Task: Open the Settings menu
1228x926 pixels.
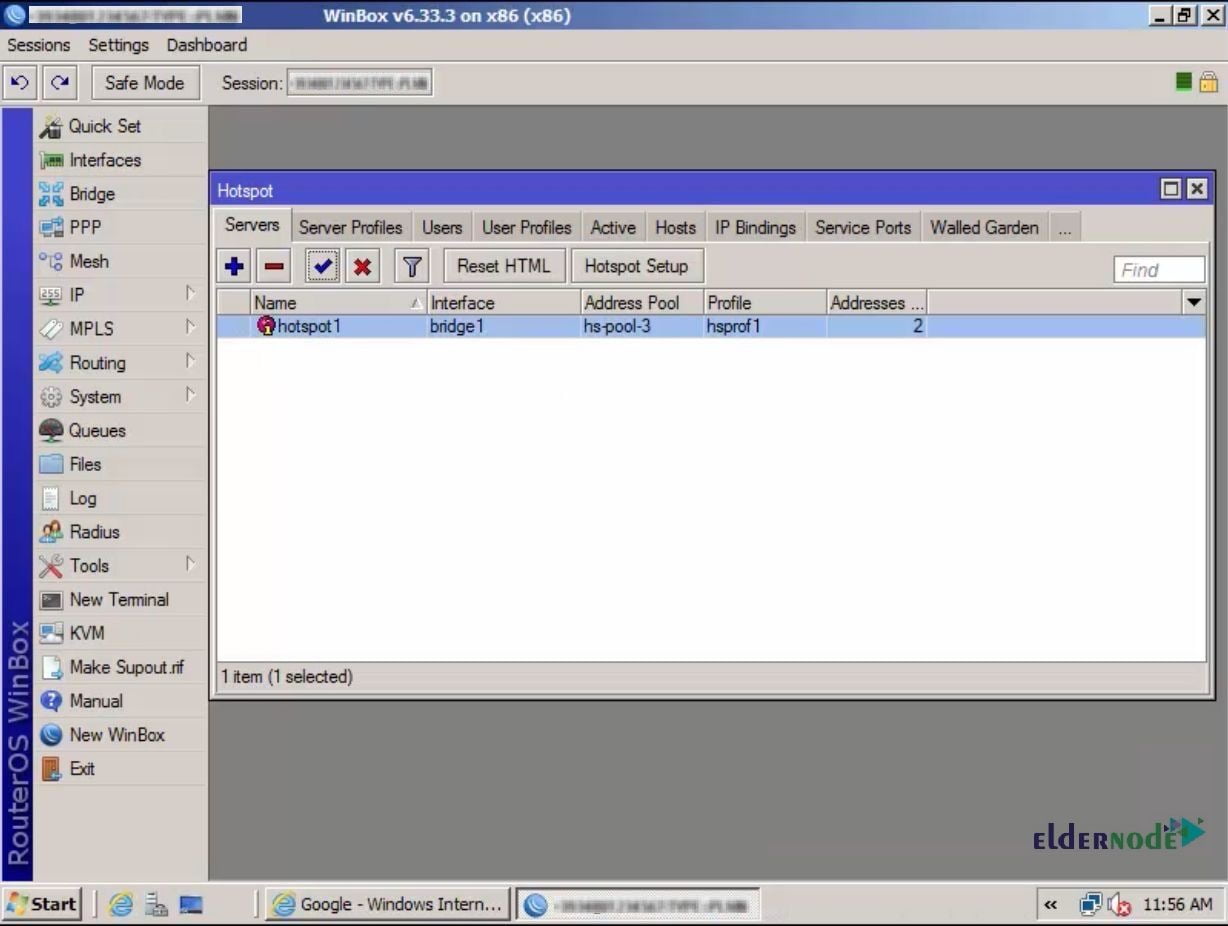Action: click(x=118, y=45)
